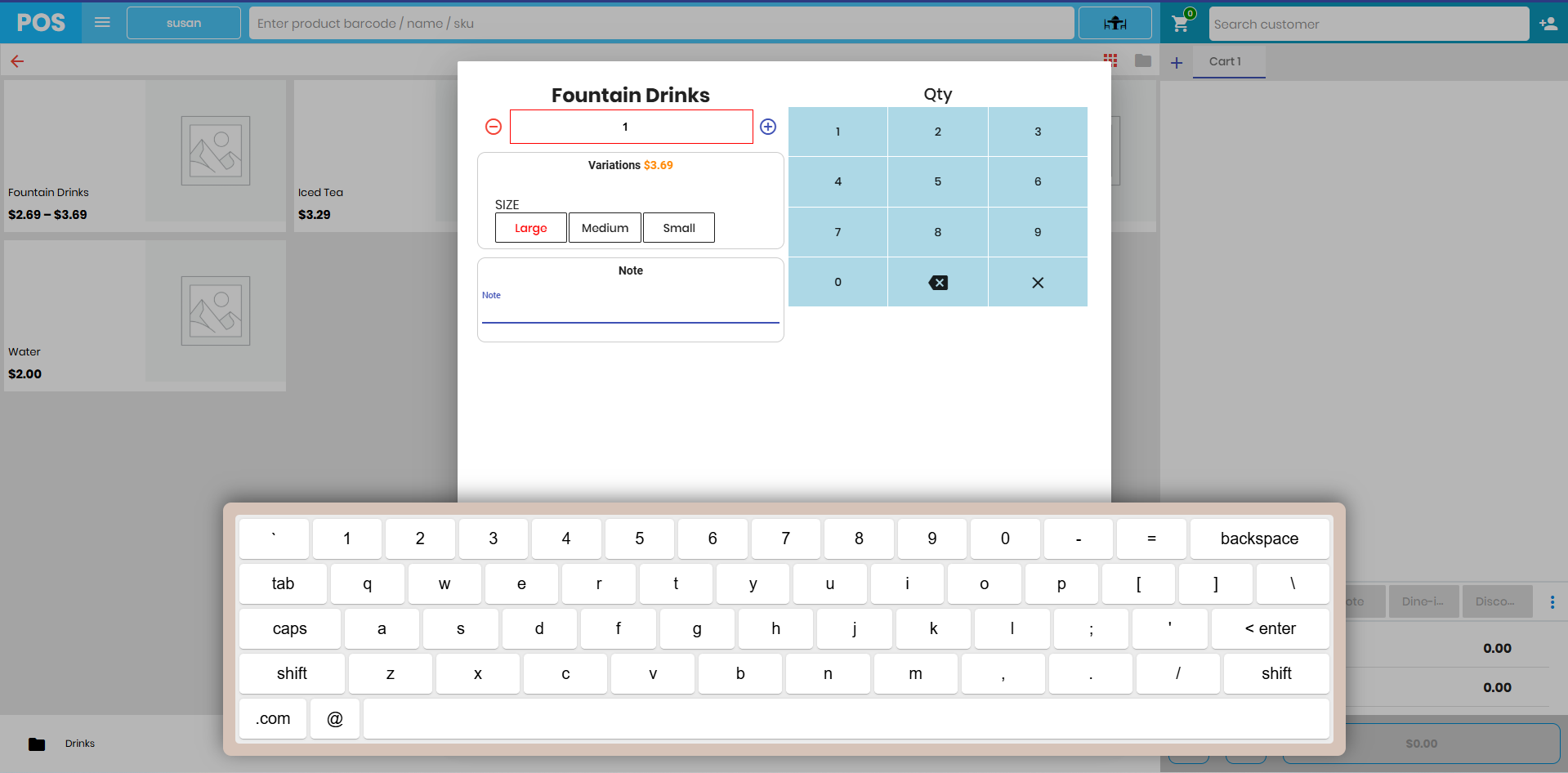Click the backspace key on virtual keyboard

tap(1259, 538)
